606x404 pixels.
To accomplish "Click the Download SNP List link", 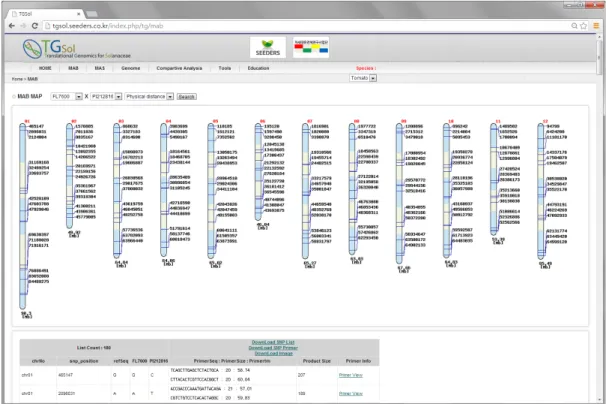I will (273, 342).
